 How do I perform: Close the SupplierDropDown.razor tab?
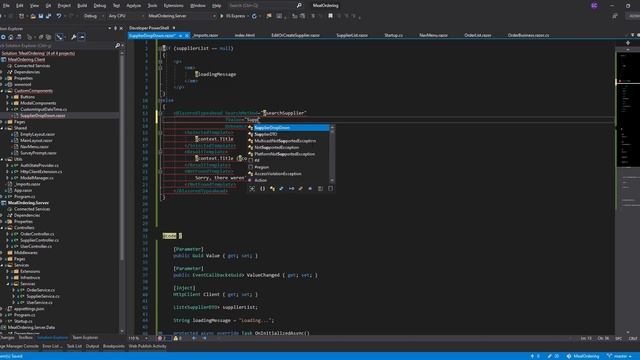pos(187,36)
